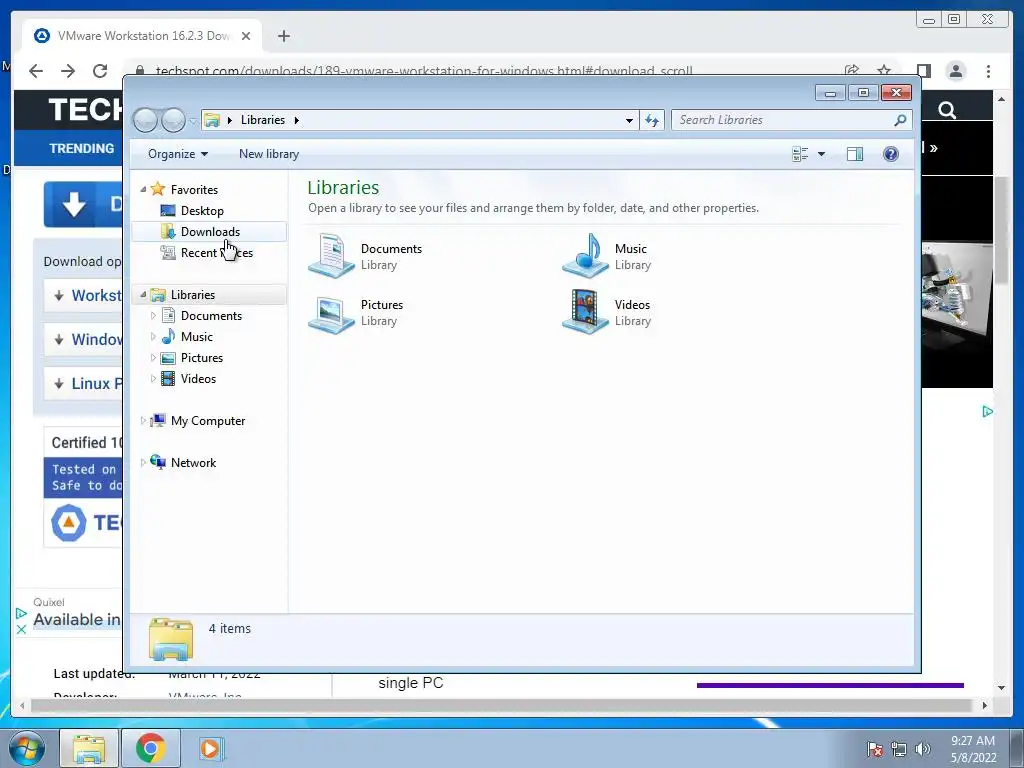The width and height of the screenshot is (1024, 768).
Task: Click Chrome back button
Action: [36, 71]
